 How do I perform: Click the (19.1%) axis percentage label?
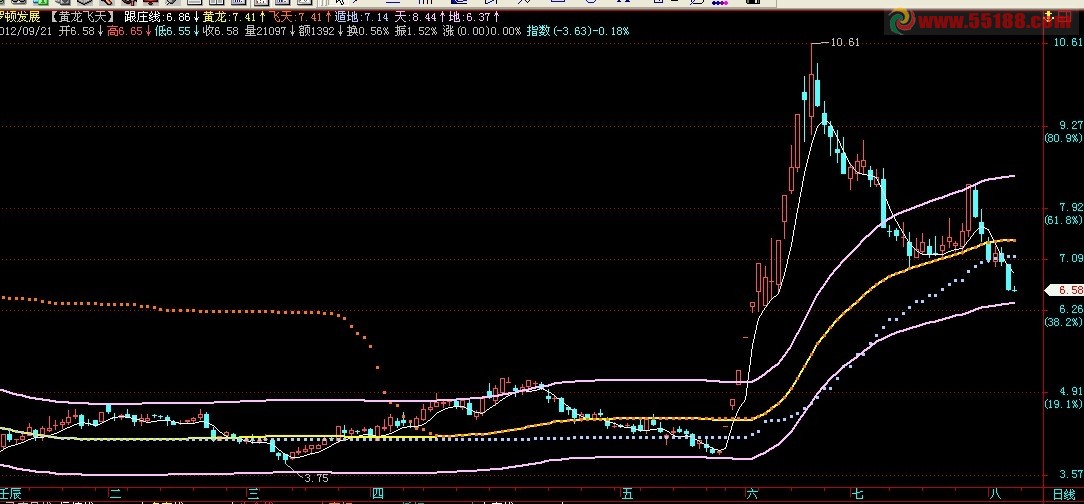(x=1063, y=404)
